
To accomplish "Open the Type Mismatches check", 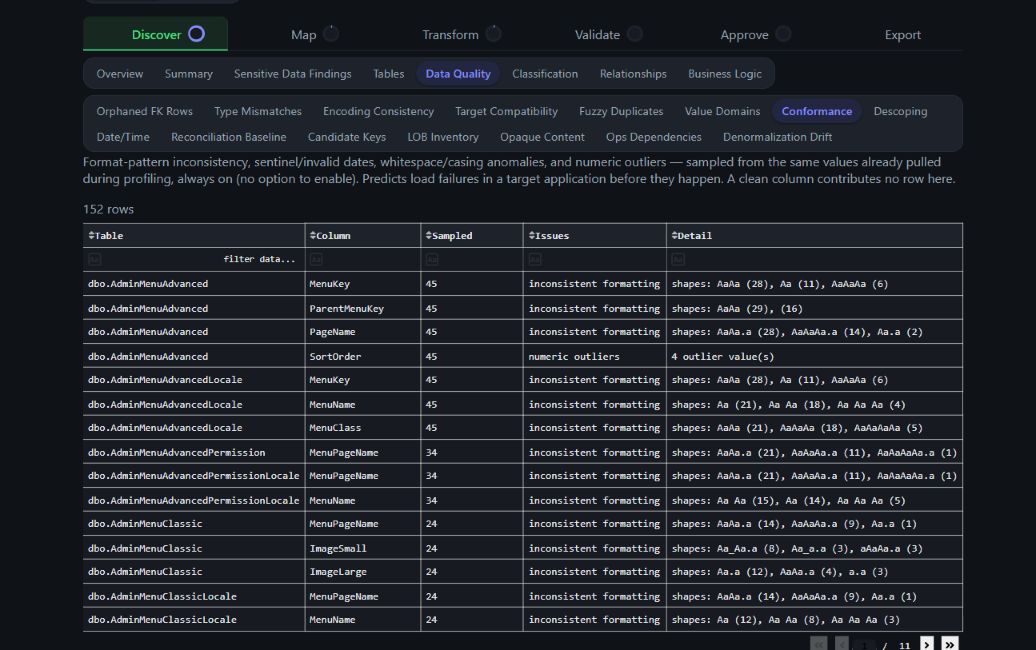I will coord(258,112).
